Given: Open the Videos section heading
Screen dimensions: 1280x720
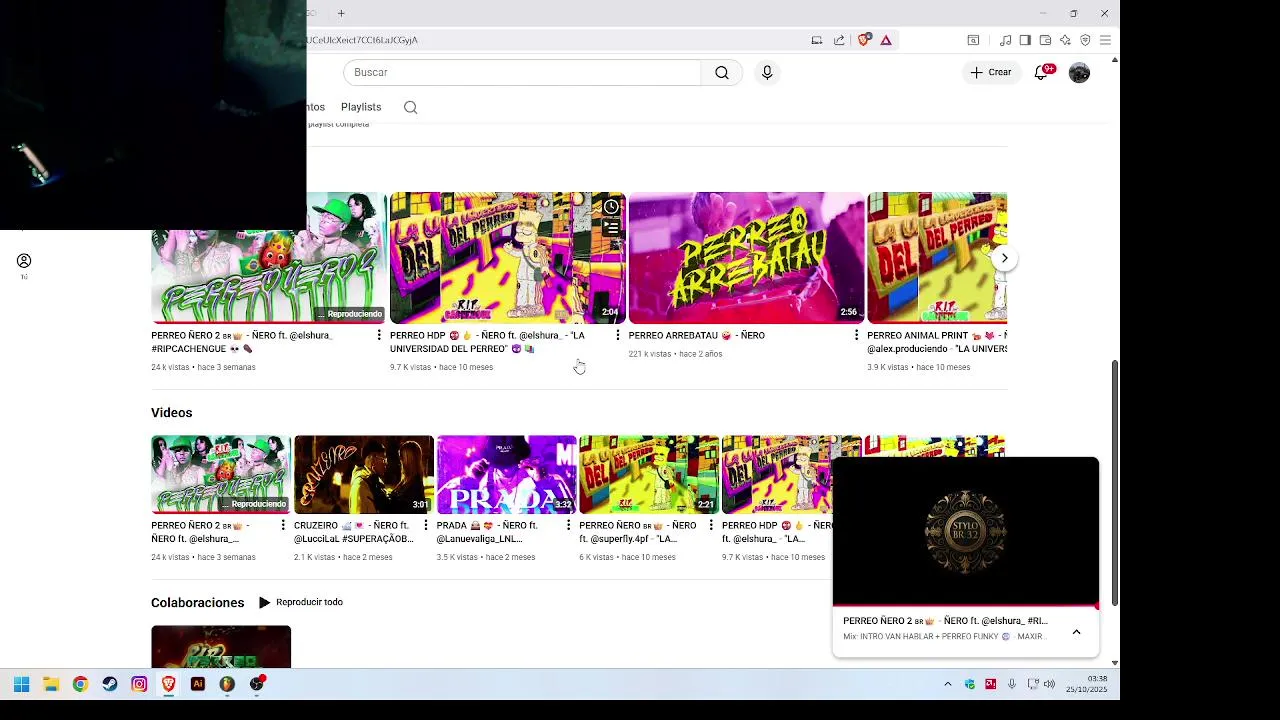Looking at the screenshot, I should point(172,412).
